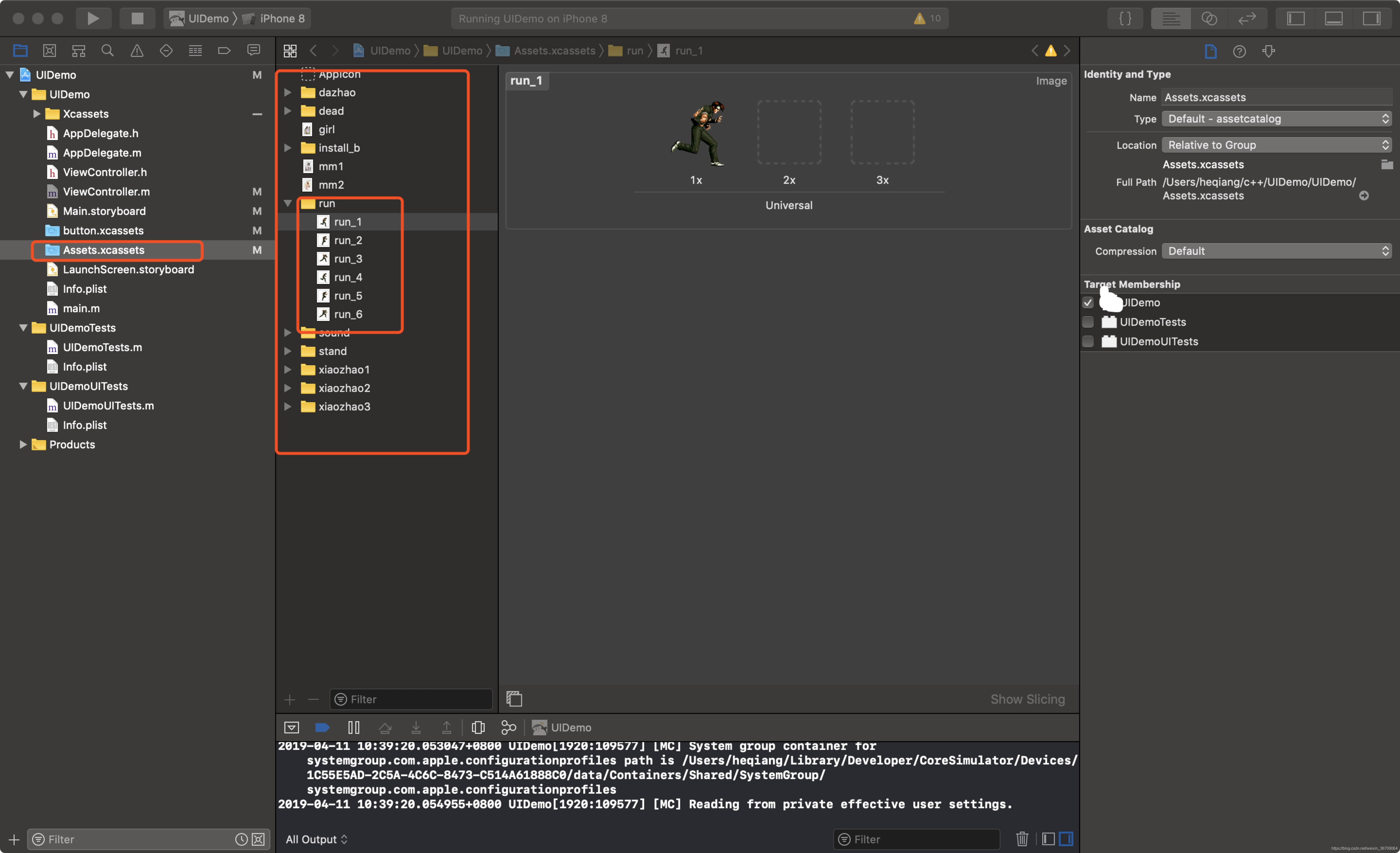Screen dimensions: 1400x853
Task: Open the Source Control navigator icon
Action: [x=49, y=51]
